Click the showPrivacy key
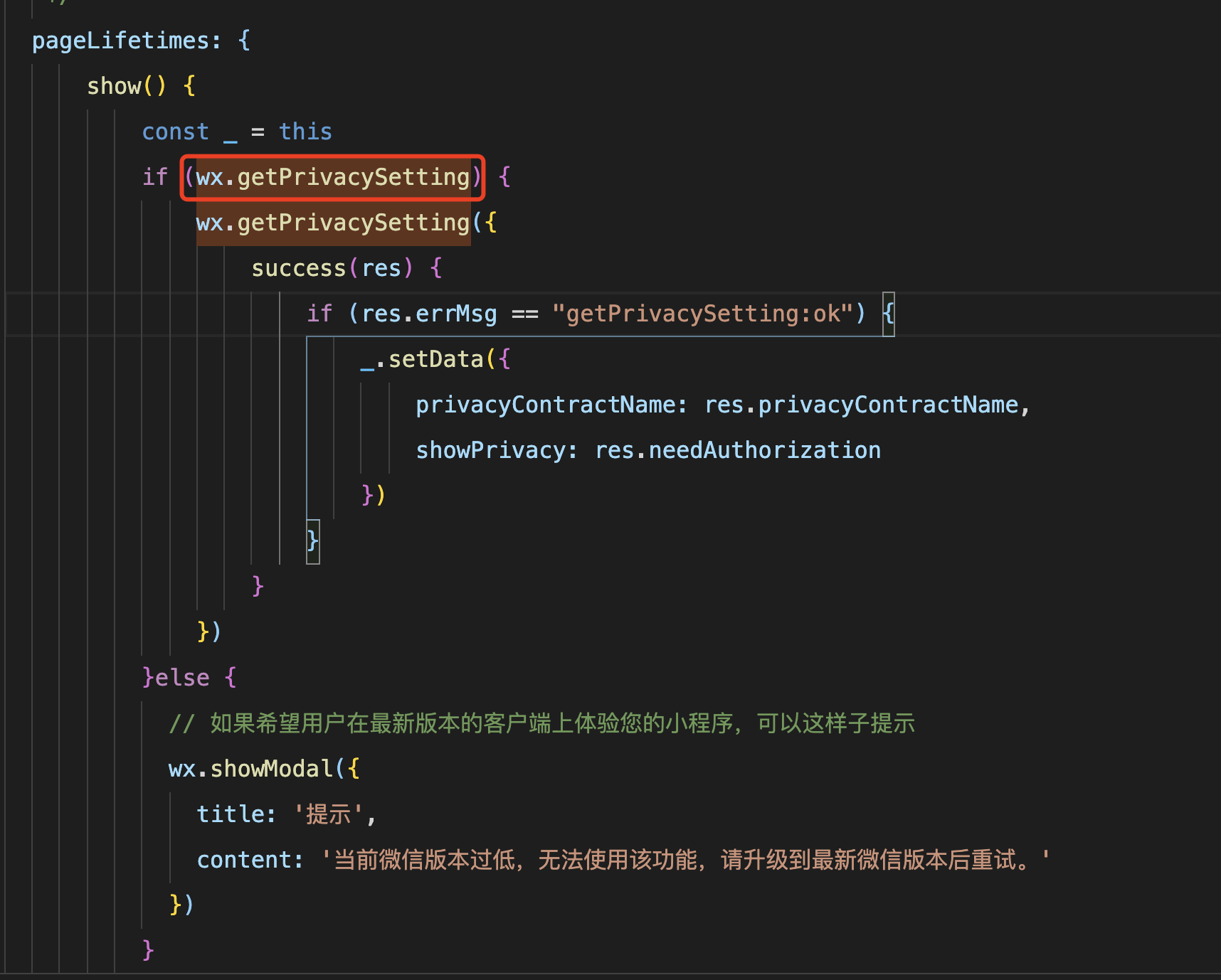The image size is (1221, 980). (490, 450)
